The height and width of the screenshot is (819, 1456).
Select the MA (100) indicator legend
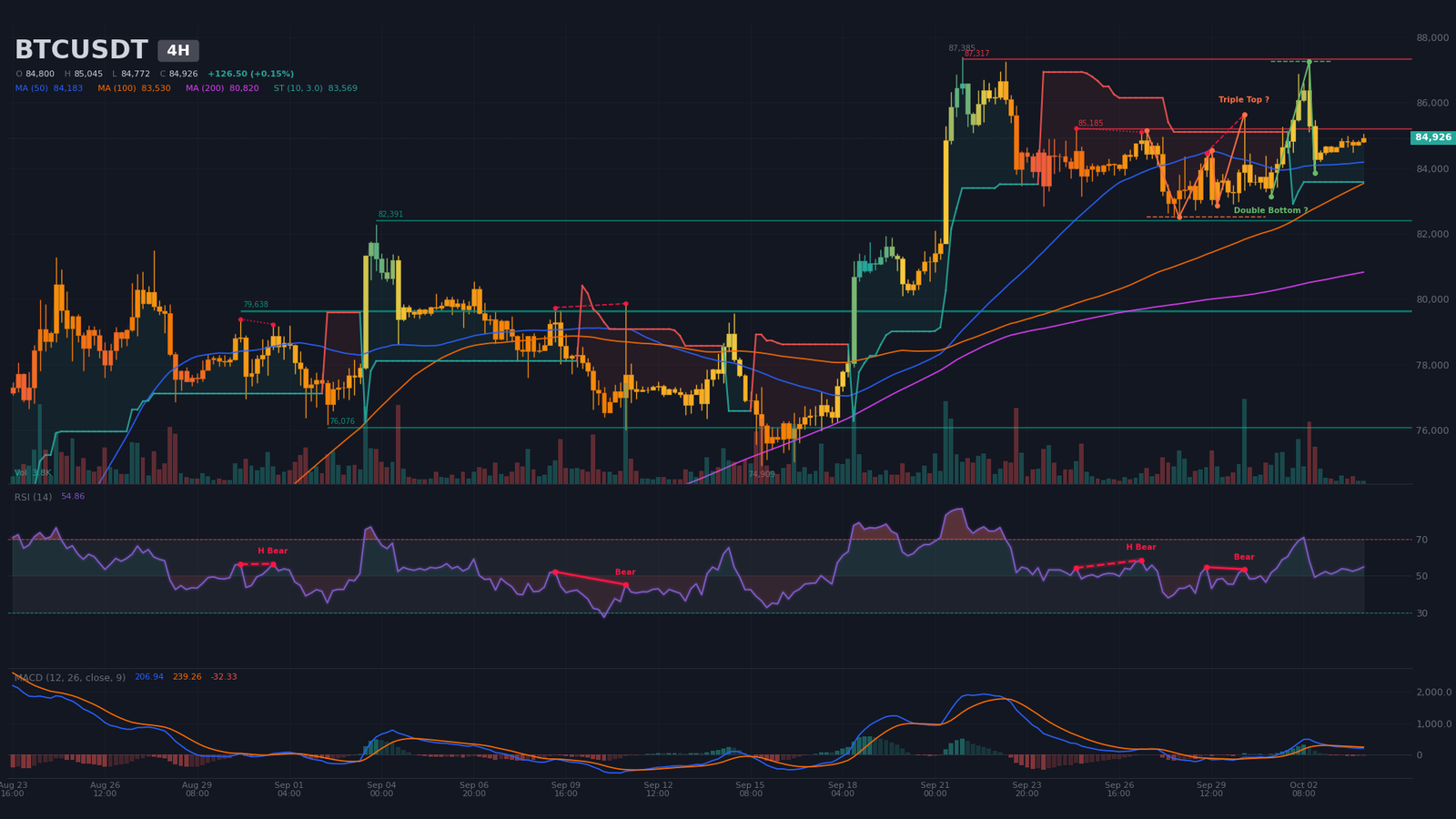[x=134, y=88]
